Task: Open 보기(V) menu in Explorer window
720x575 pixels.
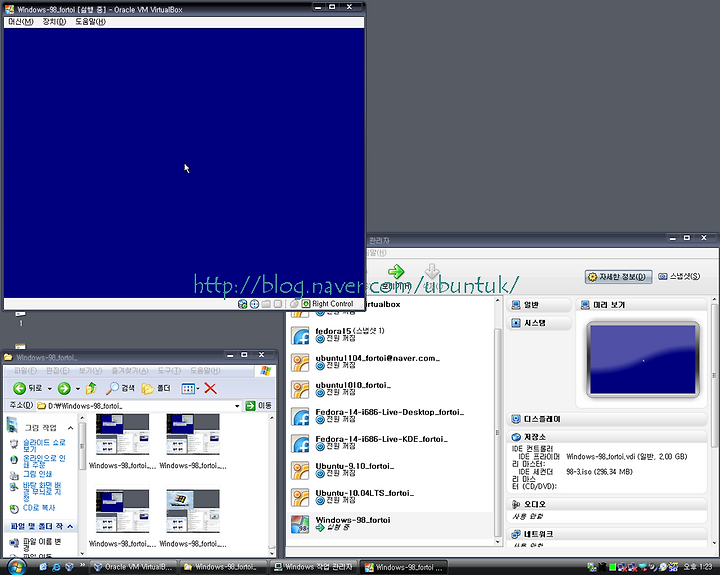Action: pos(90,371)
